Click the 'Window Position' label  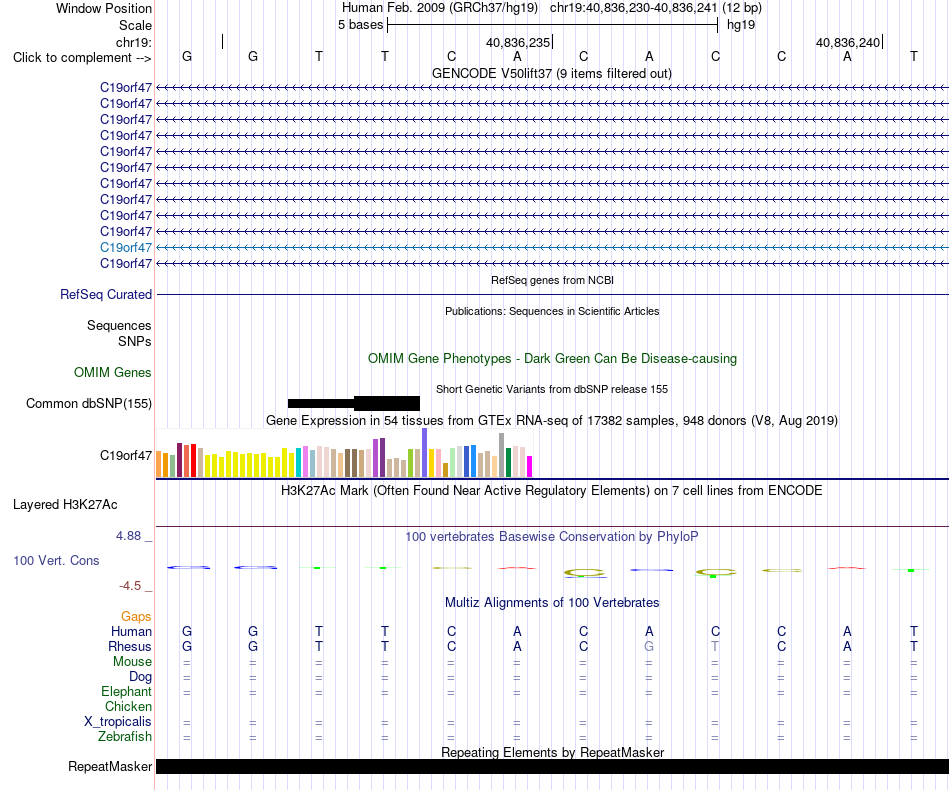click(x=104, y=8)
